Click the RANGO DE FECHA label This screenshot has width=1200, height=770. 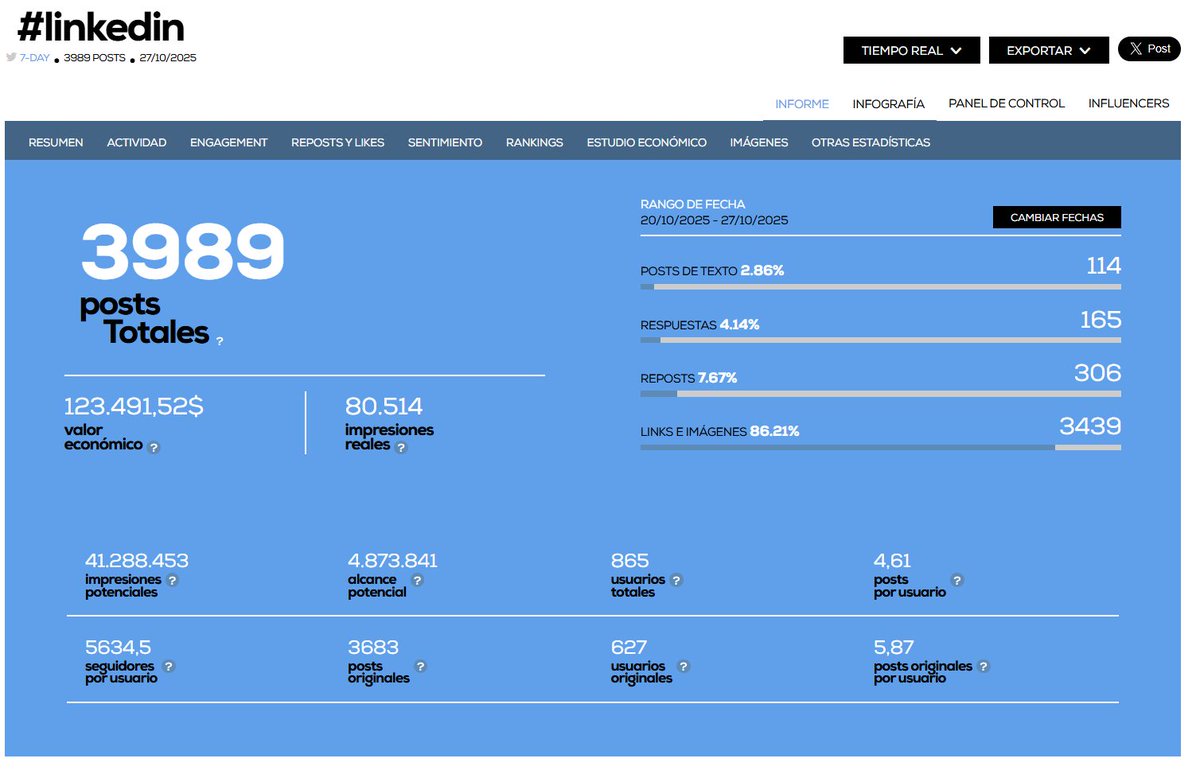[x=693, y=204]
